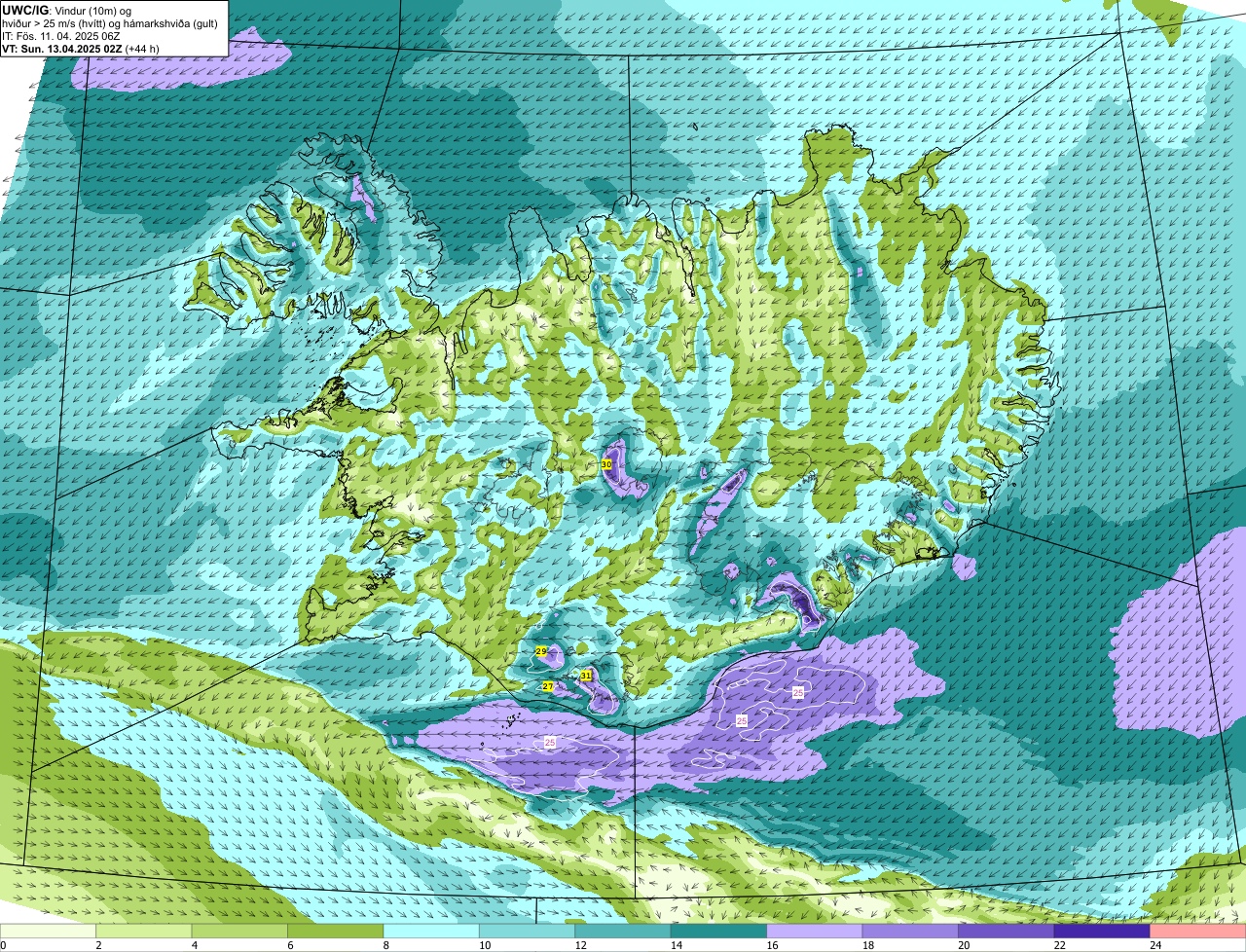The image size is (1246, 952).
Task: Click the easternmost white 25 gust contour label
Action: [x=798, y=692]
